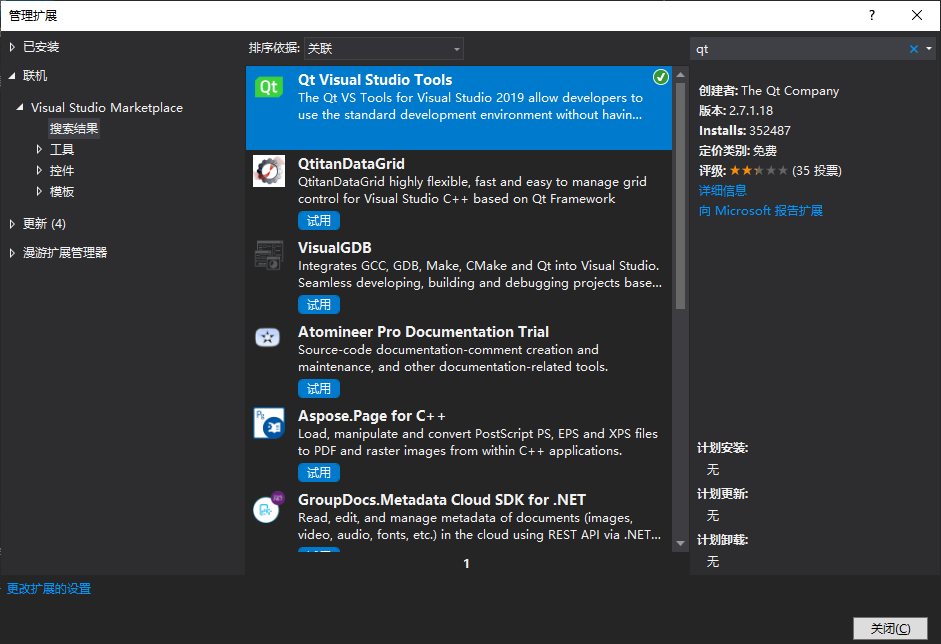The image size is (941, 644).
Task: Expand the 控件 category
Action: pyautogui.click(x=39, y=170)
